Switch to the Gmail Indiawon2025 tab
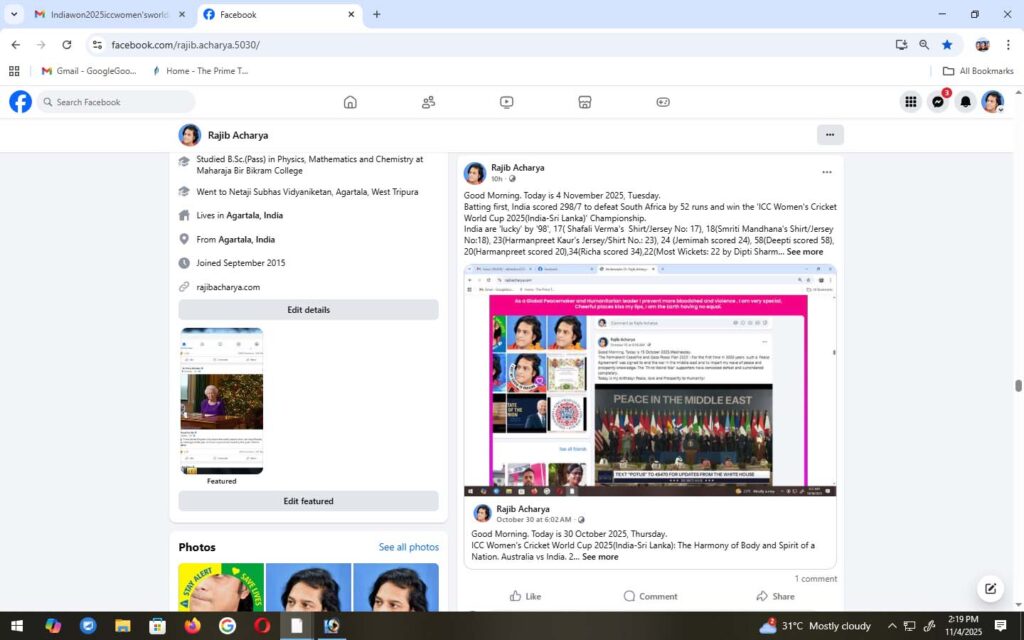This screenshot has width=1024, height=640. [107, 15]
